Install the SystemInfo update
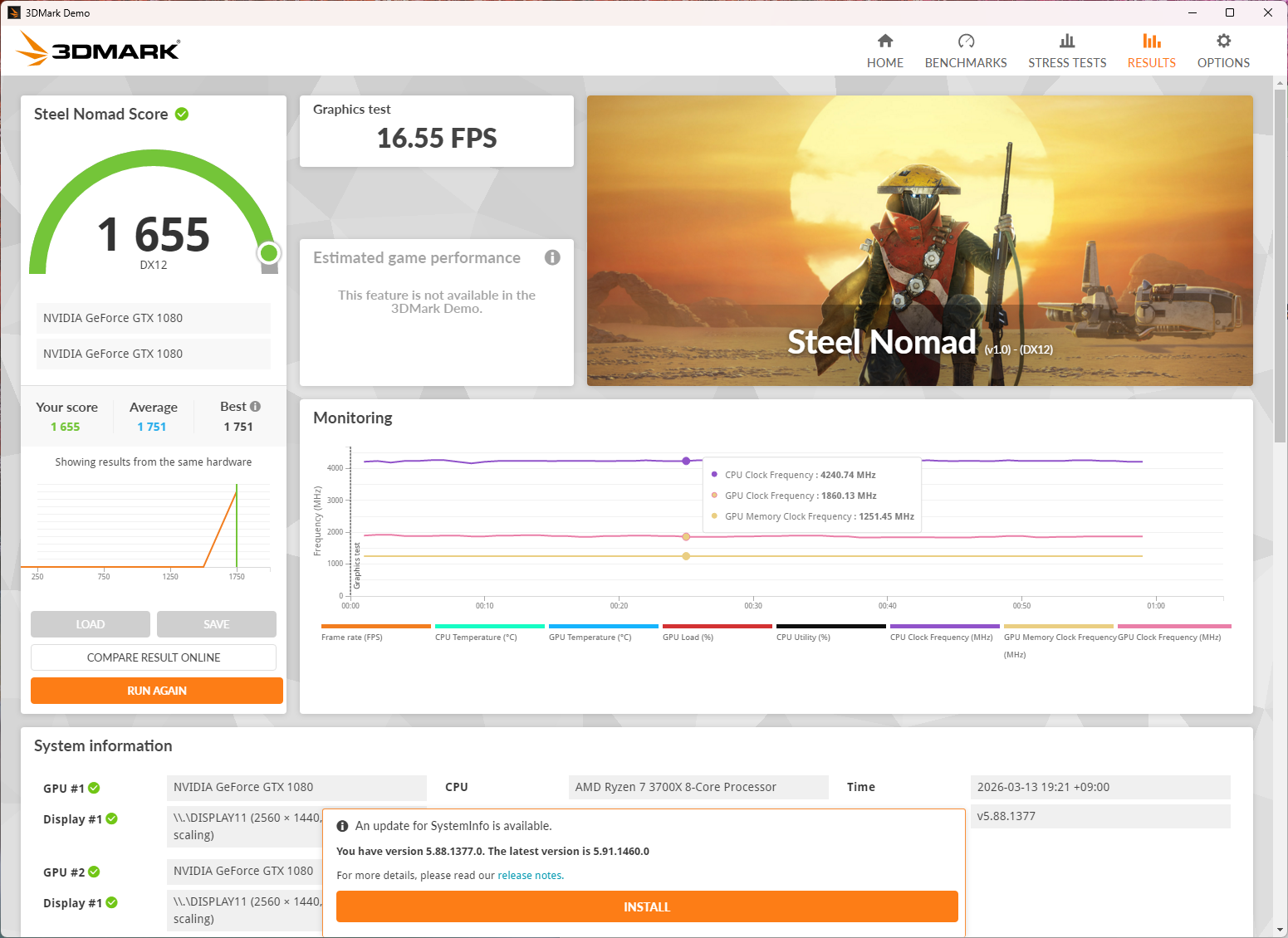1288x938 pixels. click(647, 906)
